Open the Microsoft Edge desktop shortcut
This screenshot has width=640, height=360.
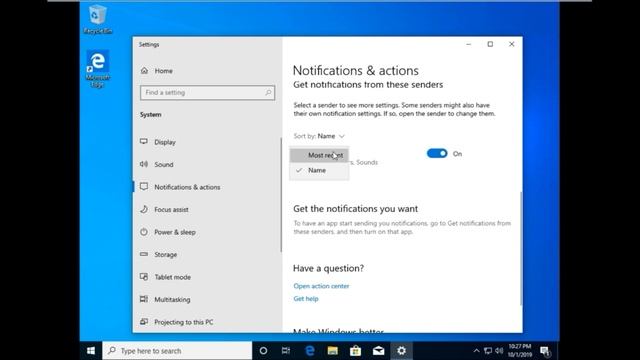coord(98,69)
